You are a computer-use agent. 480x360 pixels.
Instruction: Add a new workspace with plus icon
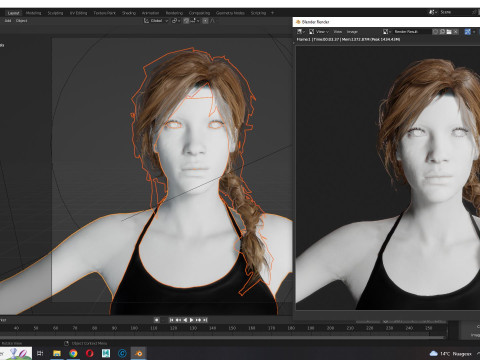[272, 13]
